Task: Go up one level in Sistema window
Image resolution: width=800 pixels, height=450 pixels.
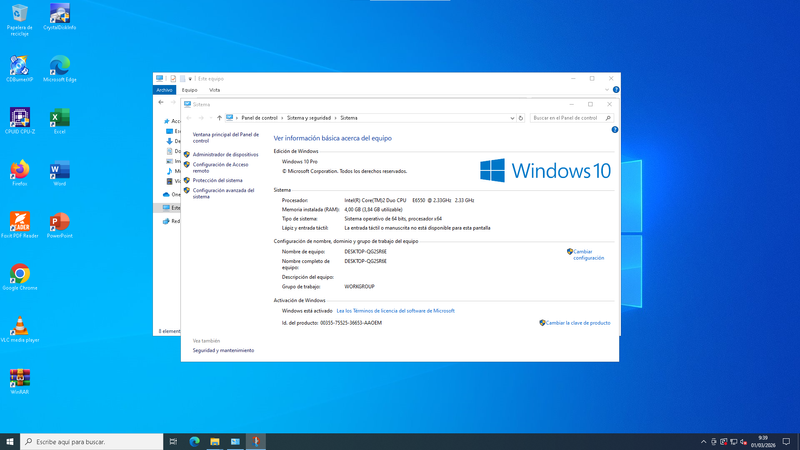Action: [x=219, y=118]
